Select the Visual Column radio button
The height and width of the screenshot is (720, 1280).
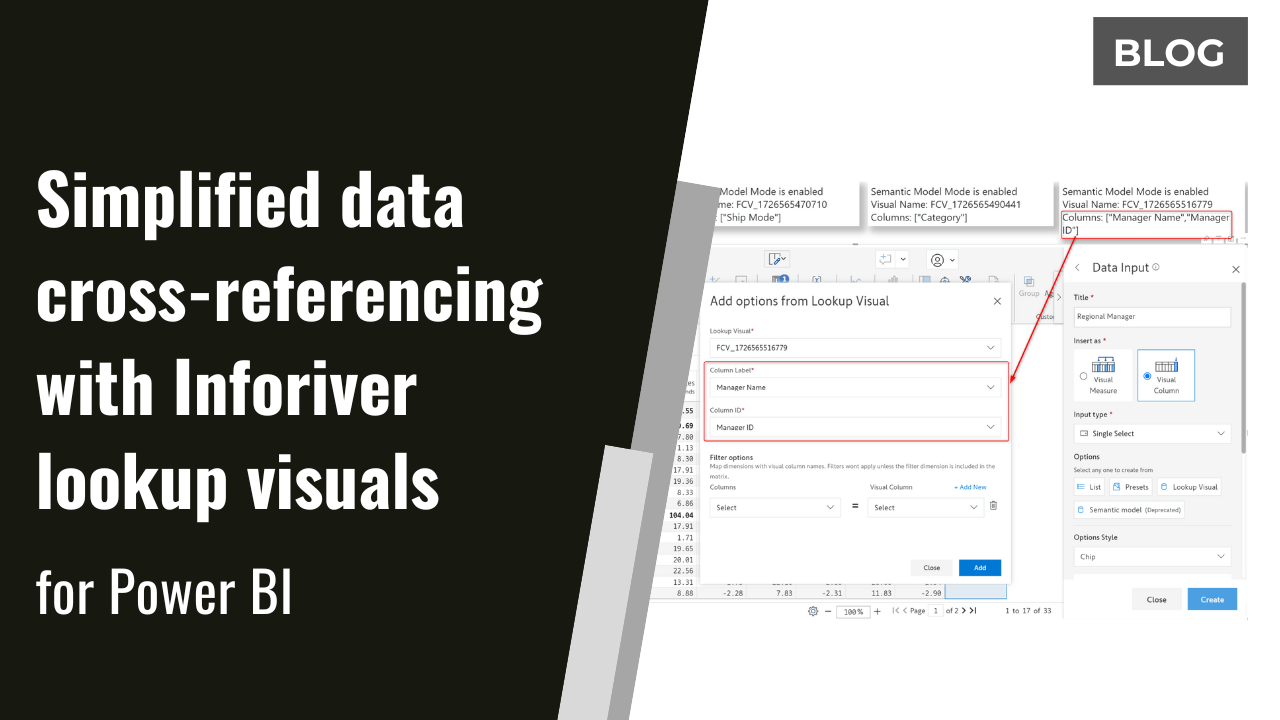click(x=1147, y=376)
